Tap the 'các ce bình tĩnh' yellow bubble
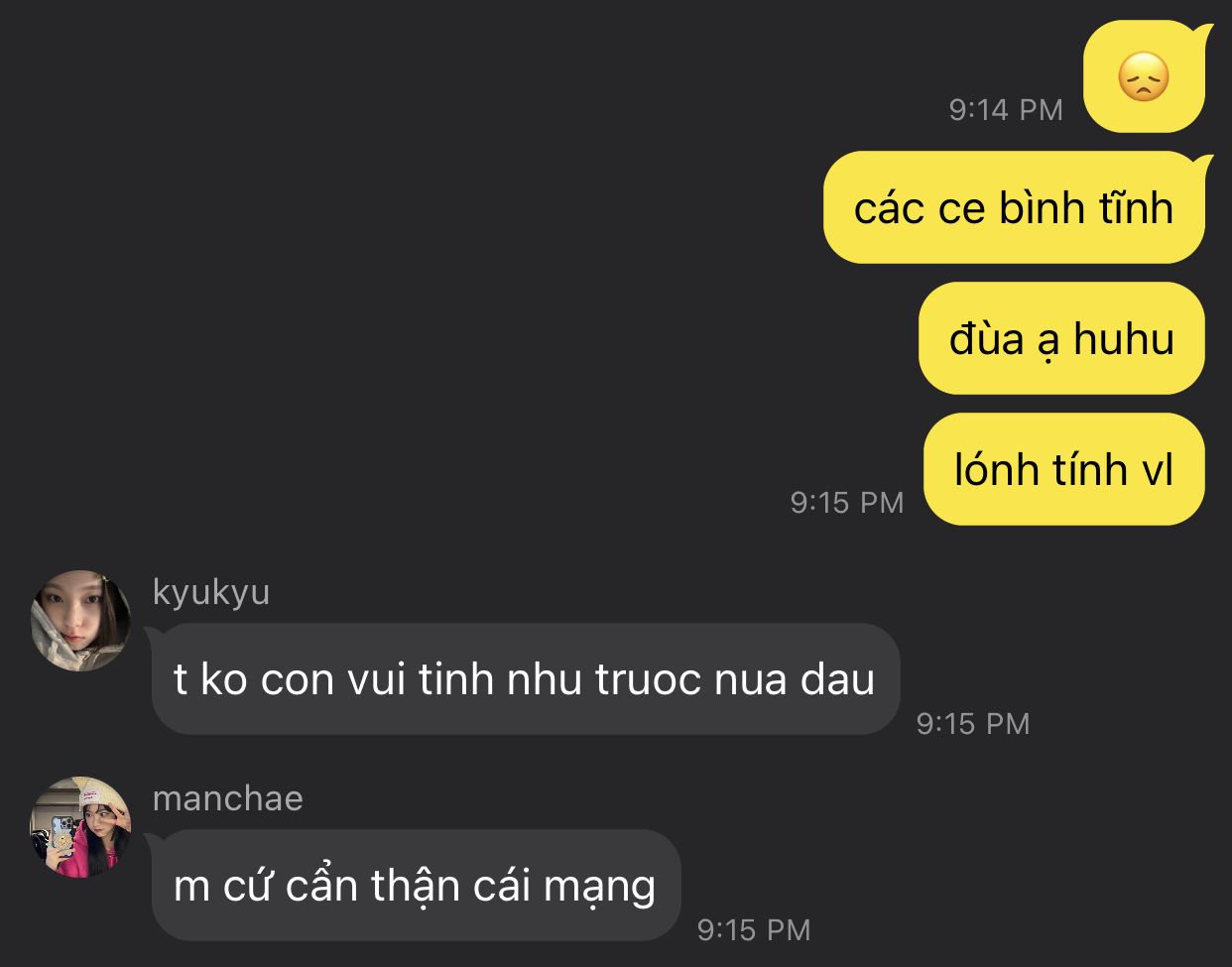The image size is (1232, 967). [x=1015, y=207]
